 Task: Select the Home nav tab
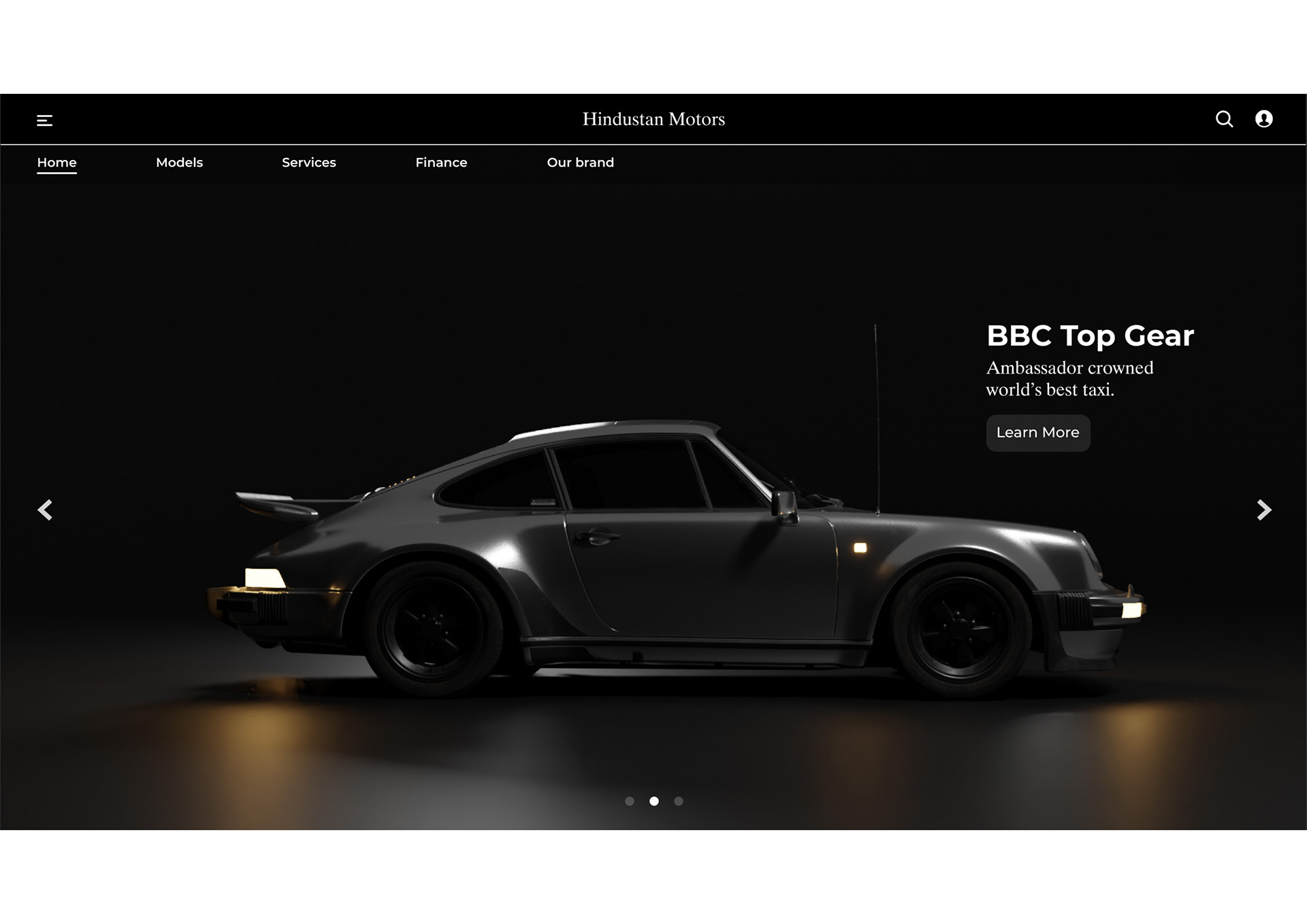(x=57, y=163)
